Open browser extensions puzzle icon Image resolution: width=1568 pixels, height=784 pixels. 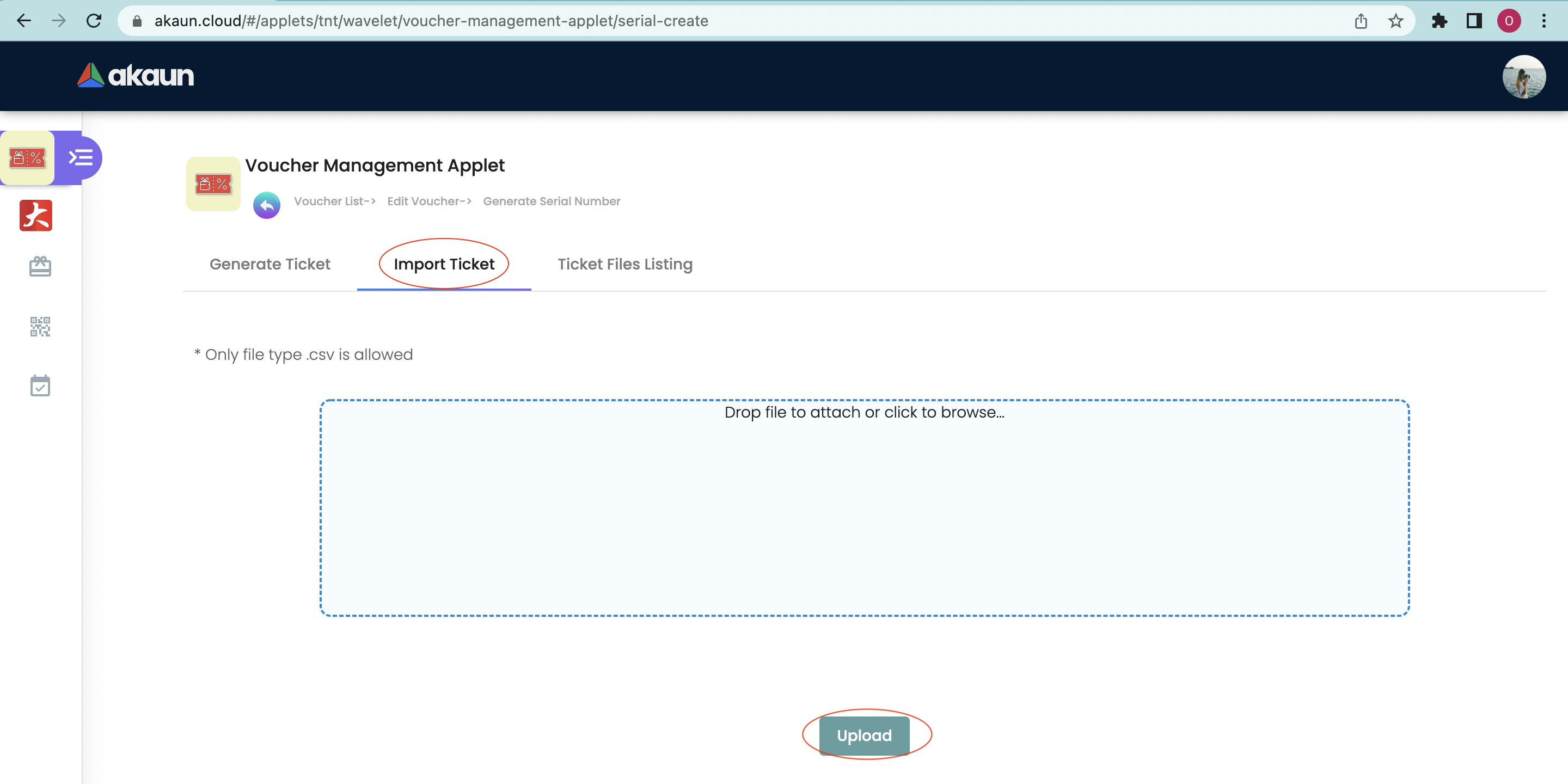pos(1439,21)
